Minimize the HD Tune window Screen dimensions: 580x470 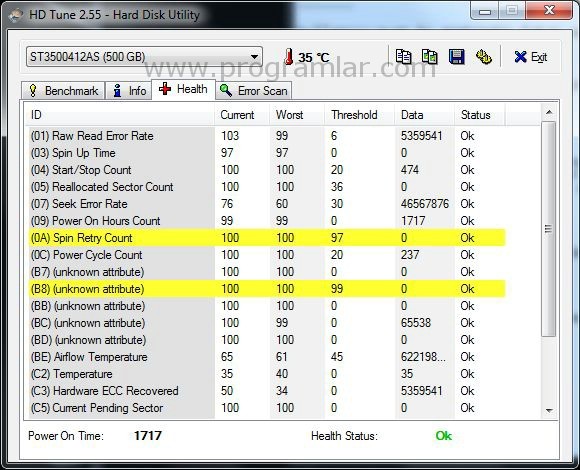(484, 11)
